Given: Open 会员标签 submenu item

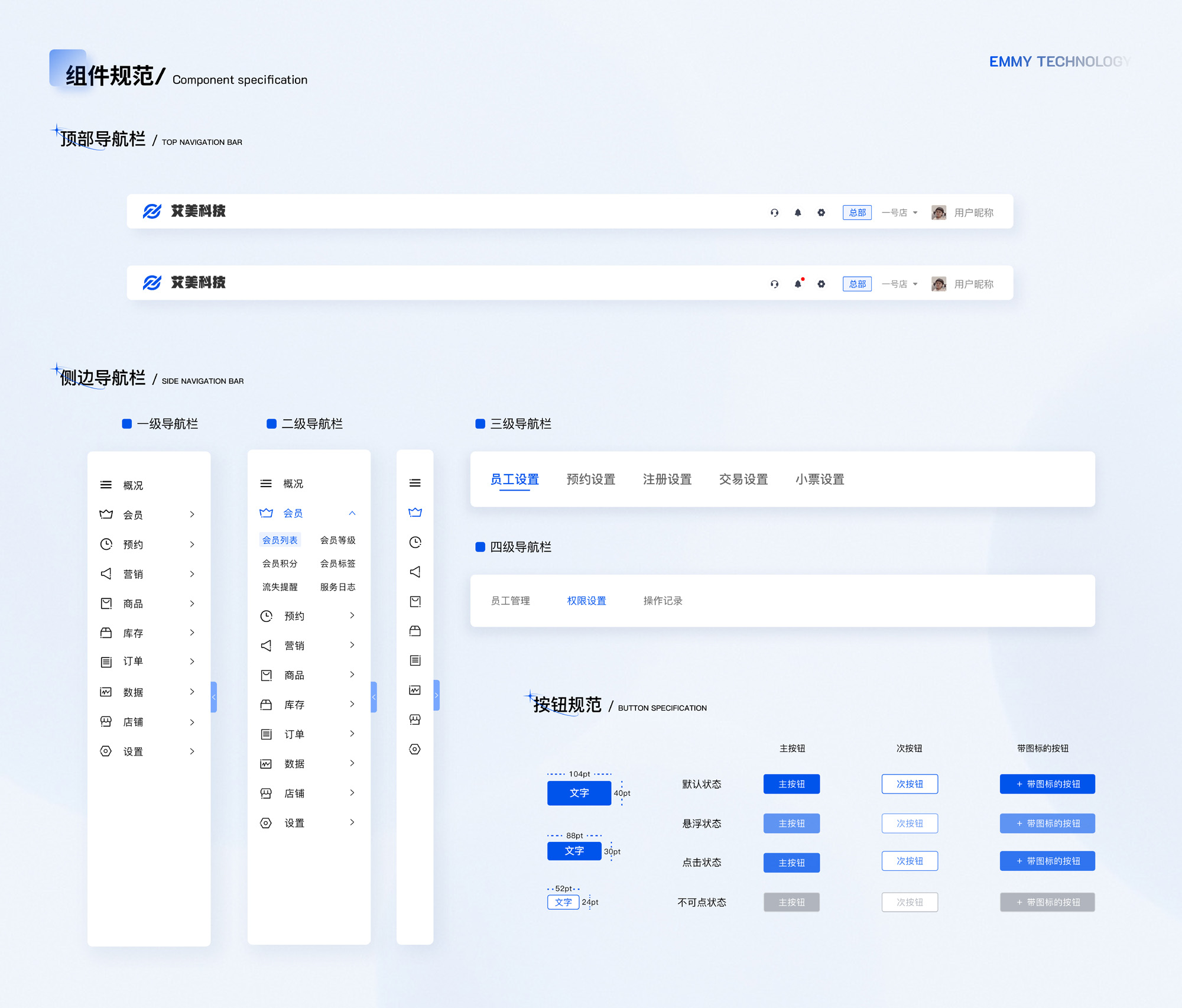Looking at the screenshot, I should pyautogui.click(x=338, y=563).
